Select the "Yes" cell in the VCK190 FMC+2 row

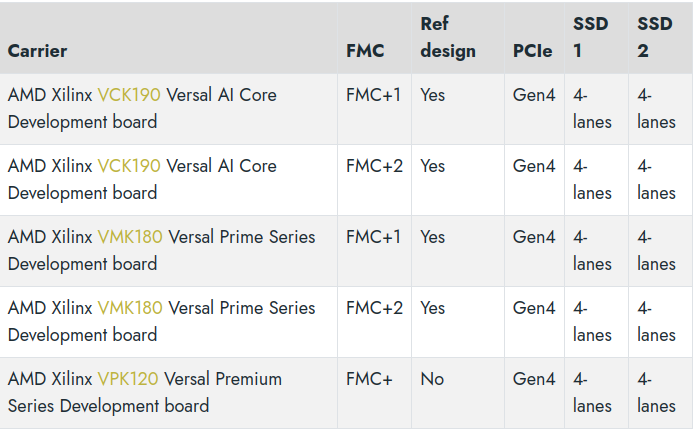(433, 166)
